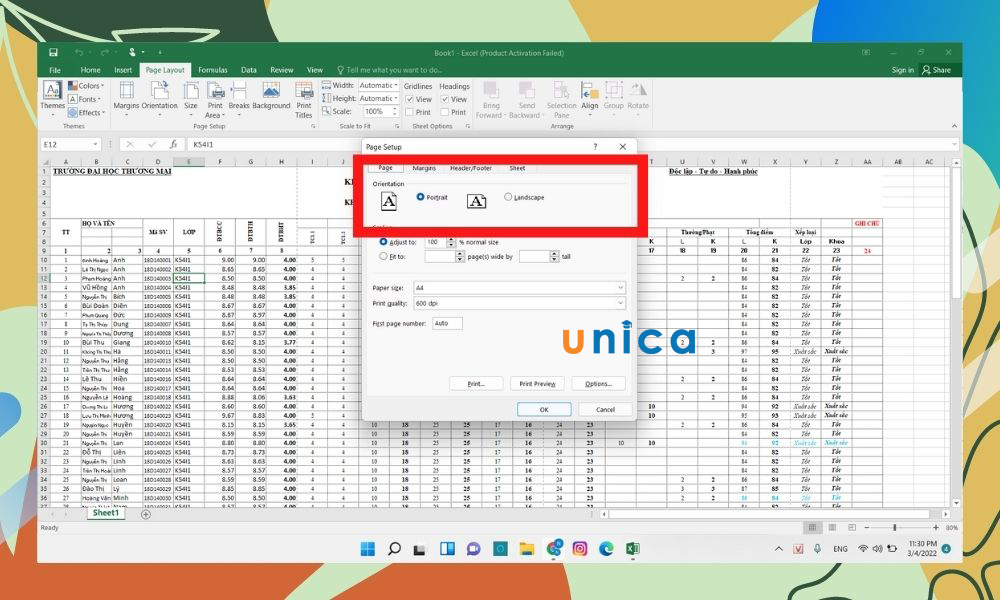
Task: Add a new sheet with plus icon
Action: pyautogui.click(x=146, y=514)
